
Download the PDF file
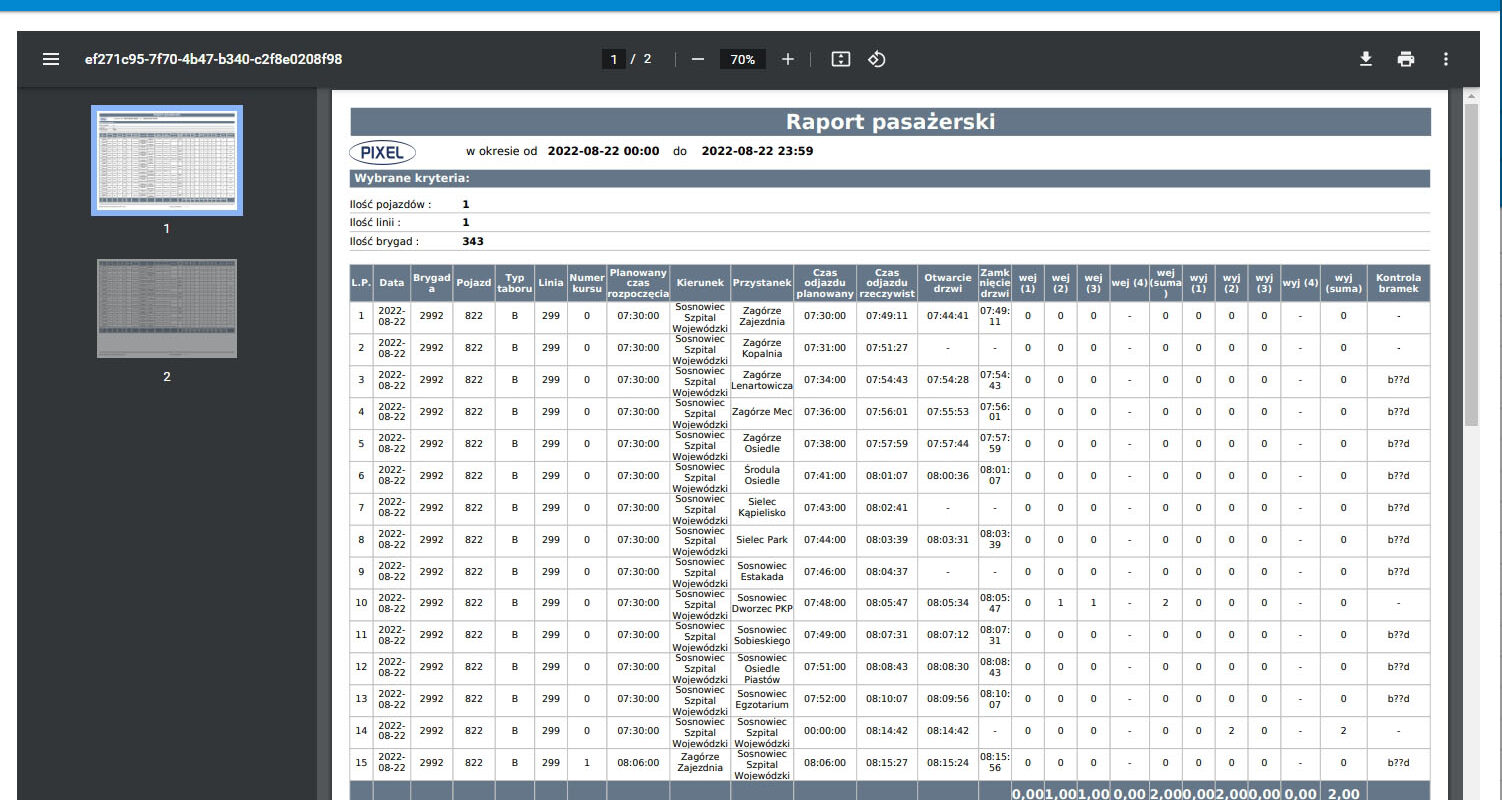[1366, 59]
